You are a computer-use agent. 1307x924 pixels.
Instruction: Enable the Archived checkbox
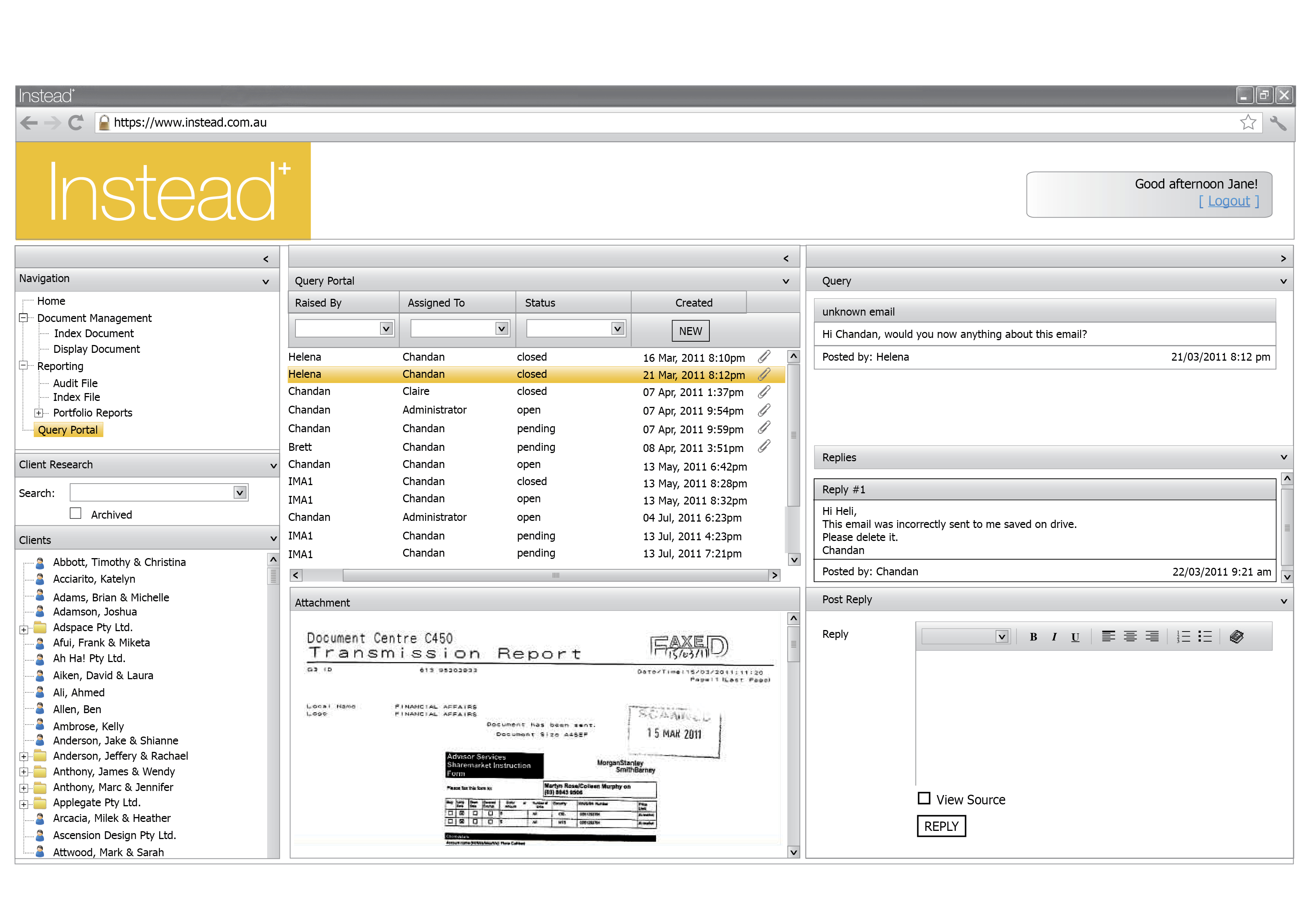point(76,513)
